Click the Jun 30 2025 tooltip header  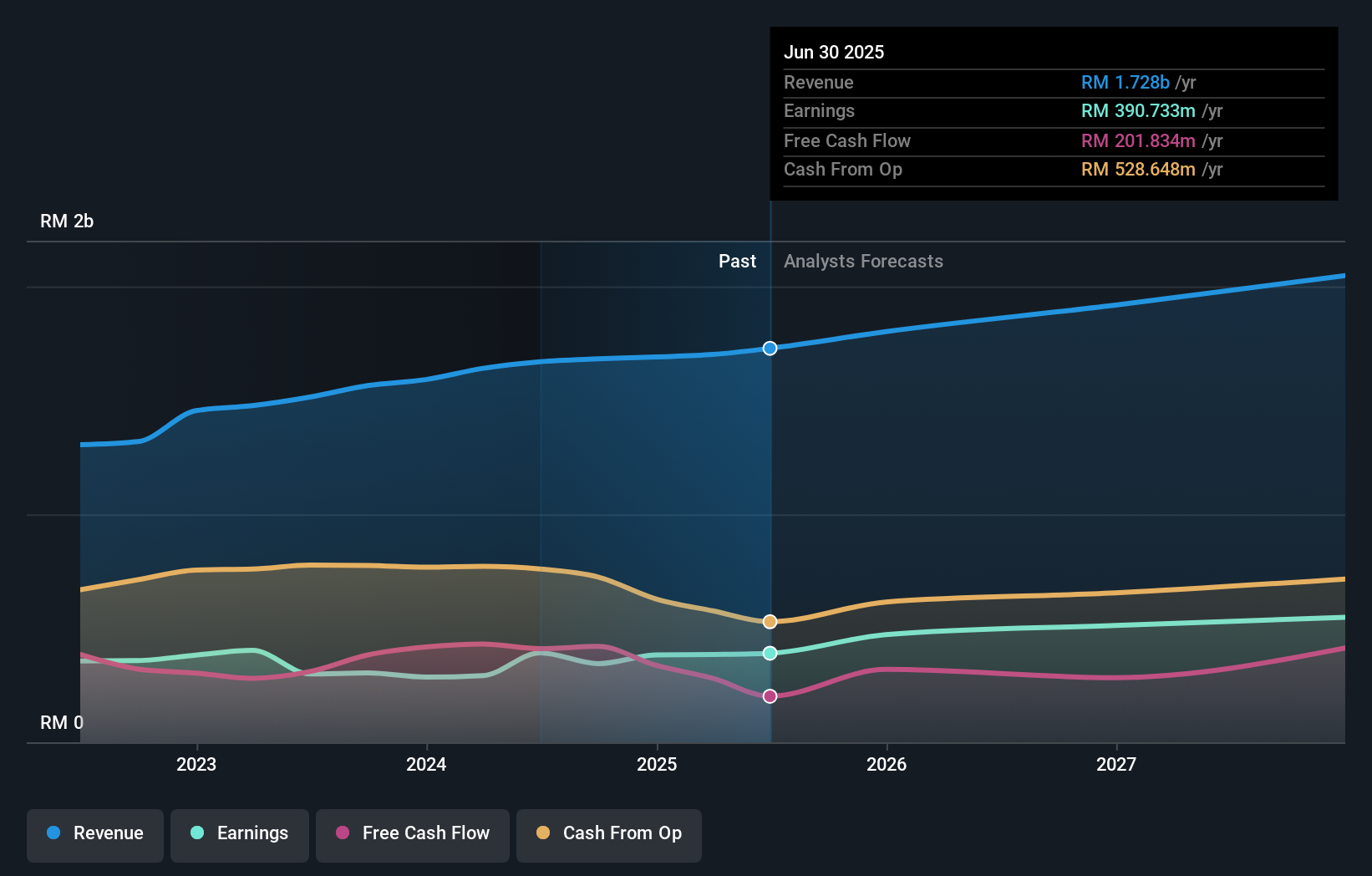[x=834, y=52]
